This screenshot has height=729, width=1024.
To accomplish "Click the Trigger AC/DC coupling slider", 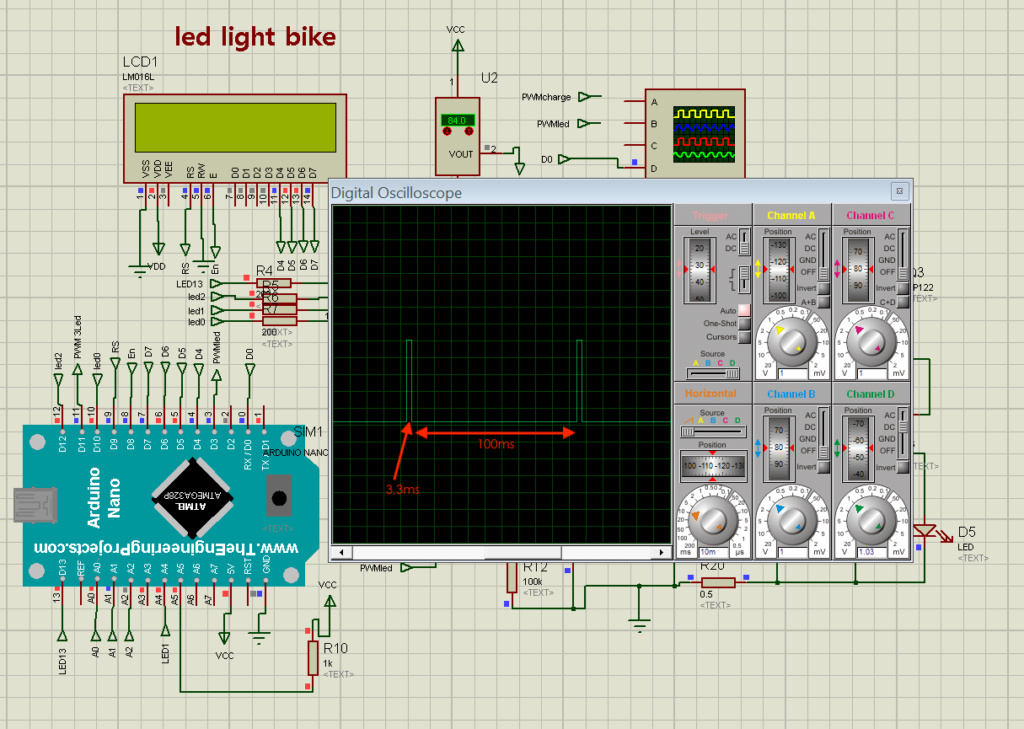I will 744,242.
